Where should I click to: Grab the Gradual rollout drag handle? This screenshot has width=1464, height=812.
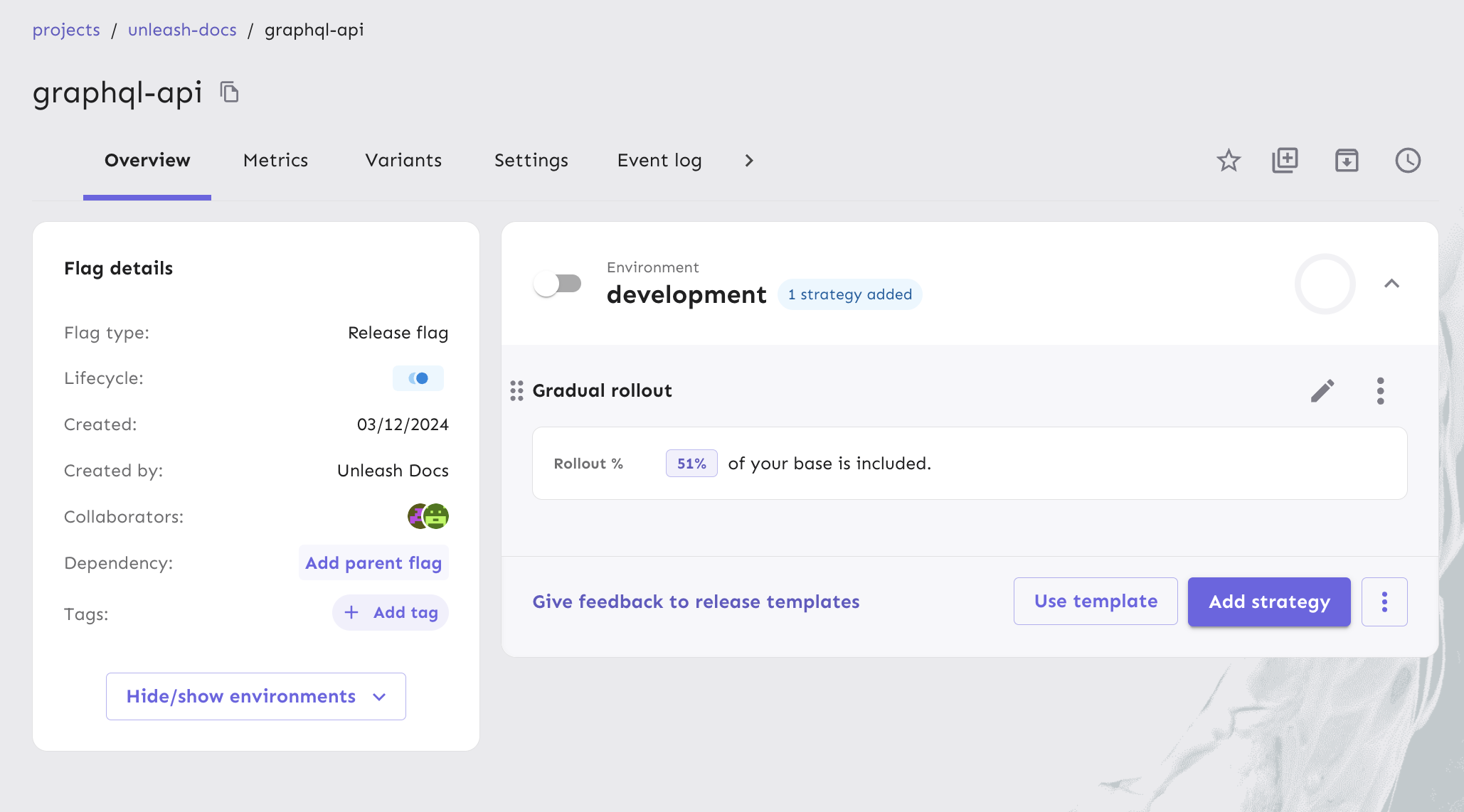point(517,390)
